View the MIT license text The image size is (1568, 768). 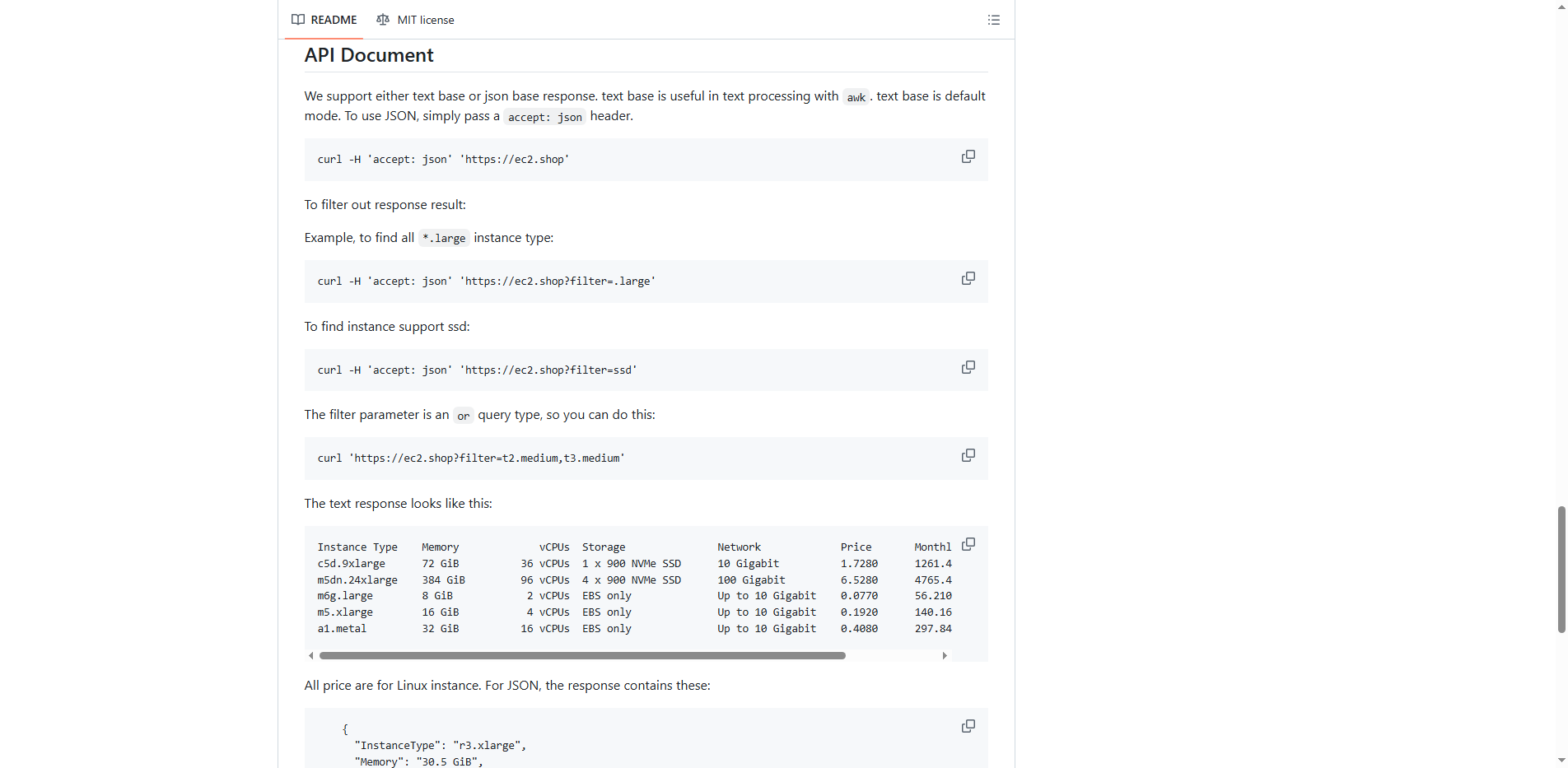[425, 20]
